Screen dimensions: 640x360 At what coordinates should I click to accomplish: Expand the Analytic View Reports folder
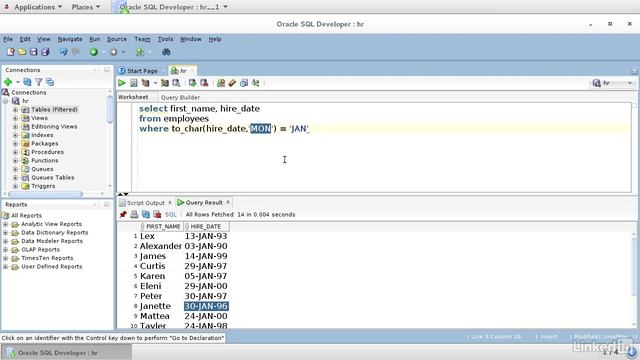5,224
